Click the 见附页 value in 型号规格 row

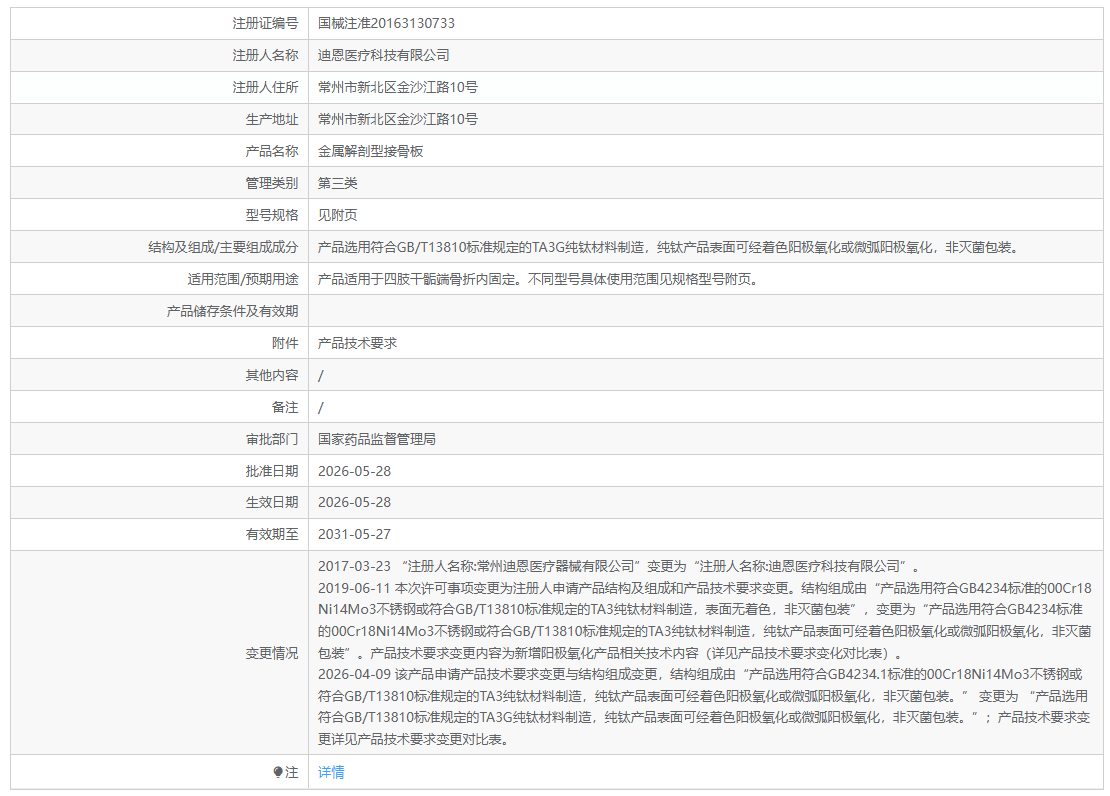(338, 215)
